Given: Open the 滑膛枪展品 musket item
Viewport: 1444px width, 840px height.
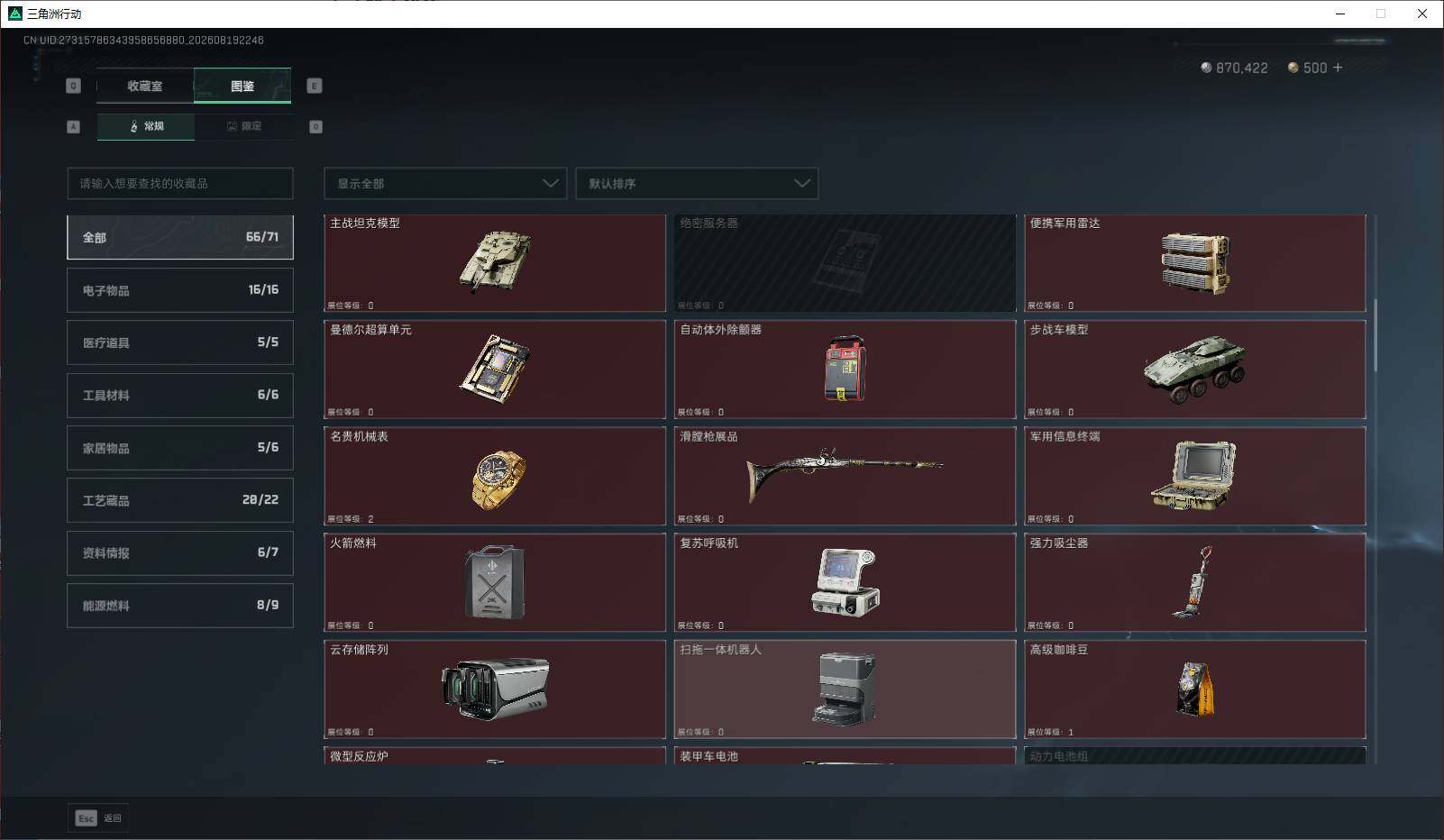Looking at the screenshot, I should click(x=845, y=475).
